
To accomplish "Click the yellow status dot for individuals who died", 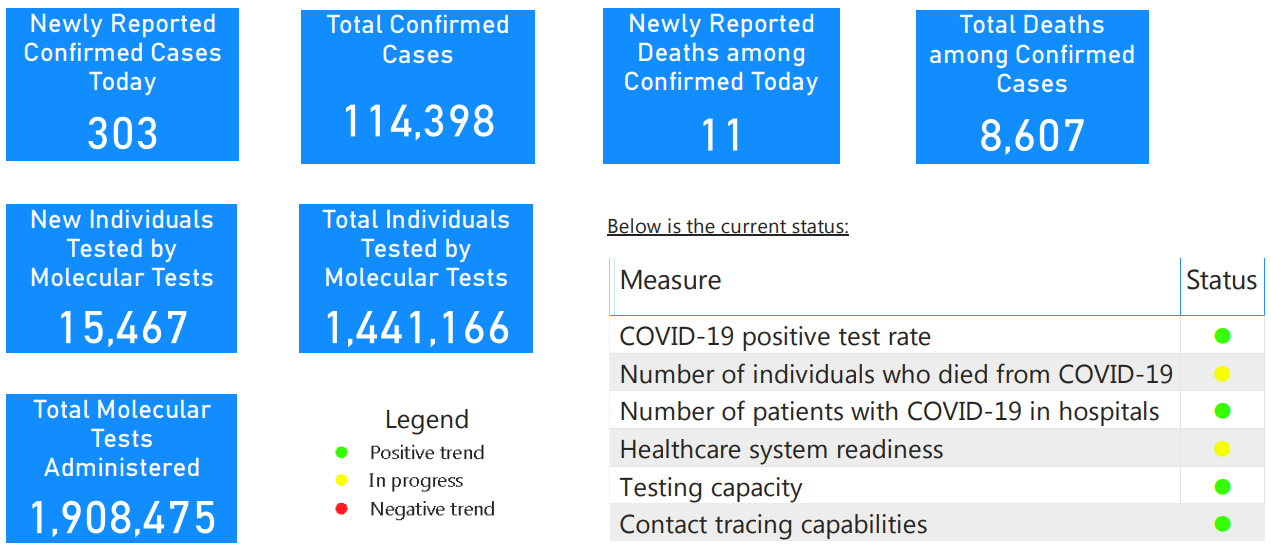I will pos(1222,374).
